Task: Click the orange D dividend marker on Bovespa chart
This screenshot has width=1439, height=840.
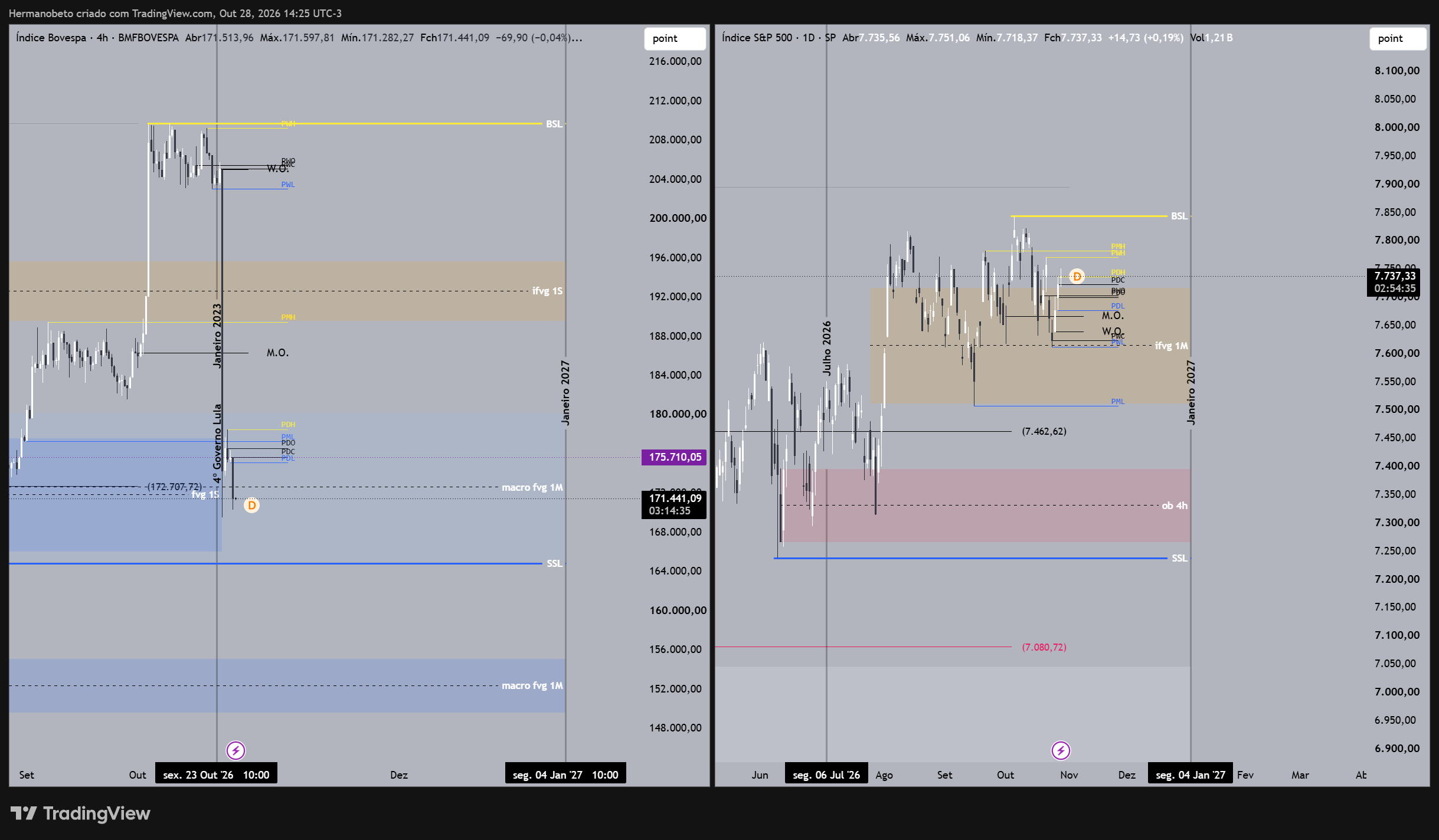Action: (251, 505)
